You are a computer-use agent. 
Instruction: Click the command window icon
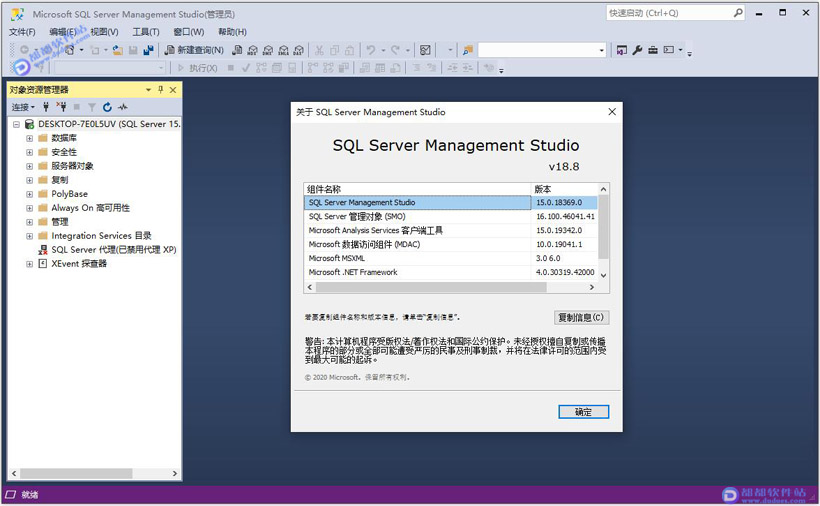(669, 50)
